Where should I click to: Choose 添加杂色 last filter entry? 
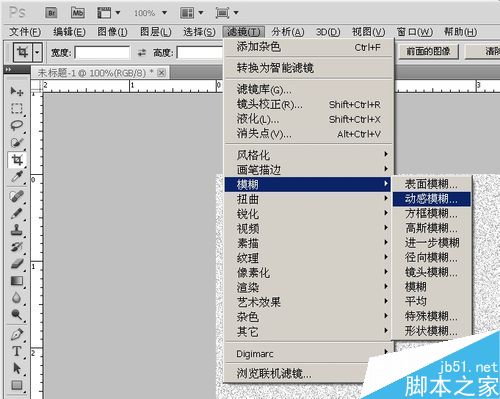308,47
